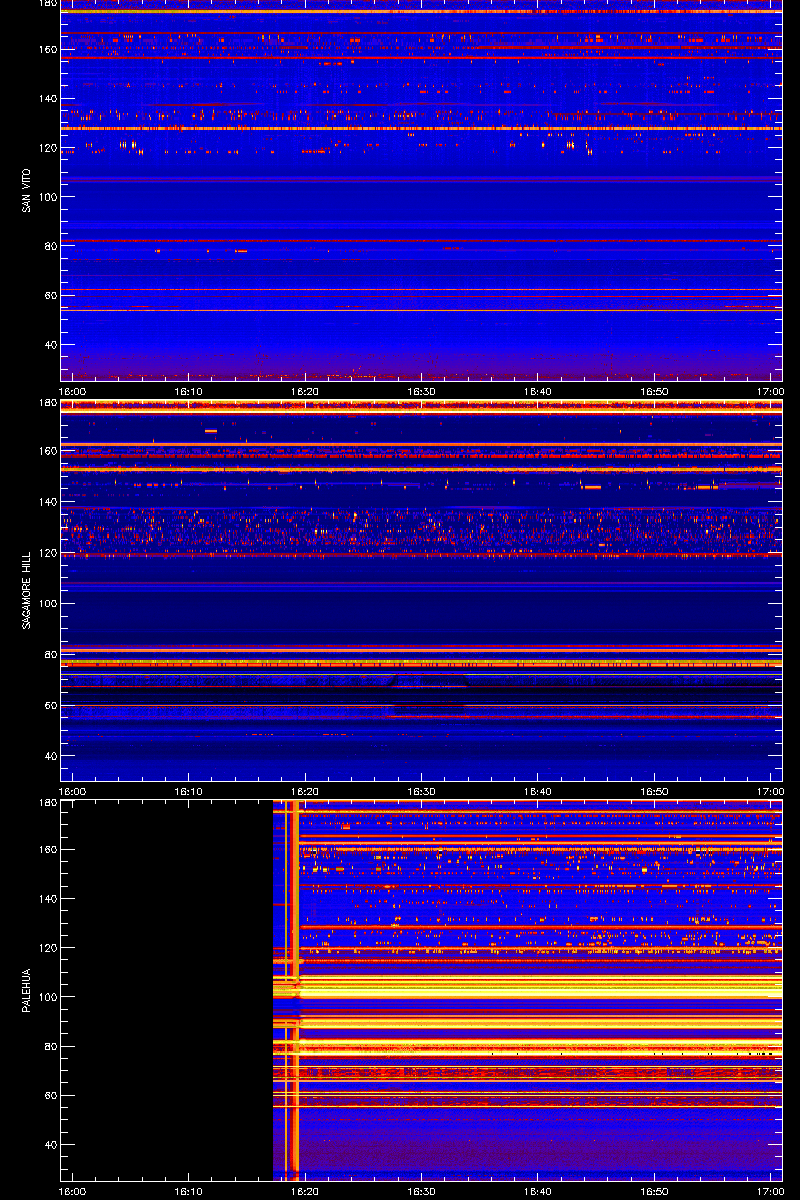Click 16:40 time label under Sagamore Hill plot
This screenshot has width=800, height=1200.
tap(538, 792)
